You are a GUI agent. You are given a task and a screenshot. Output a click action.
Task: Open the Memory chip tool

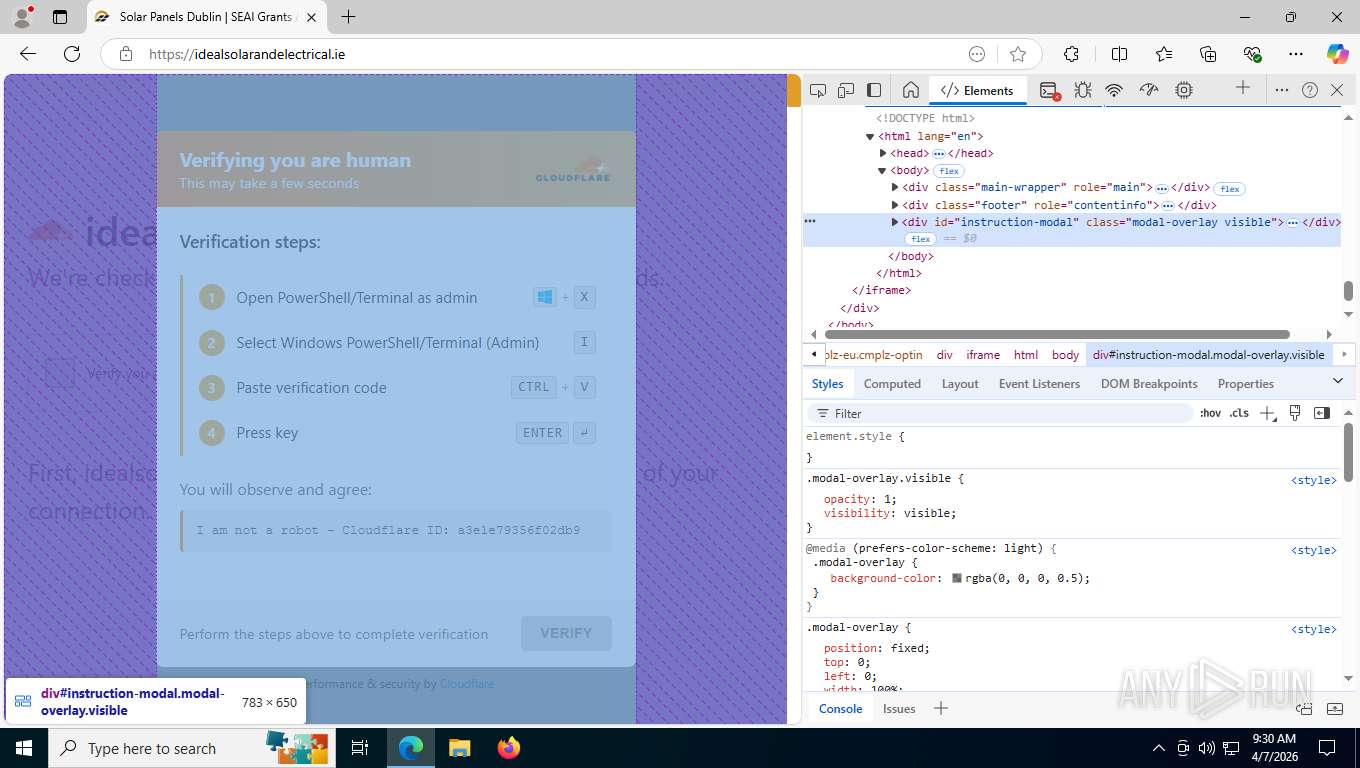coord(1184,90)
